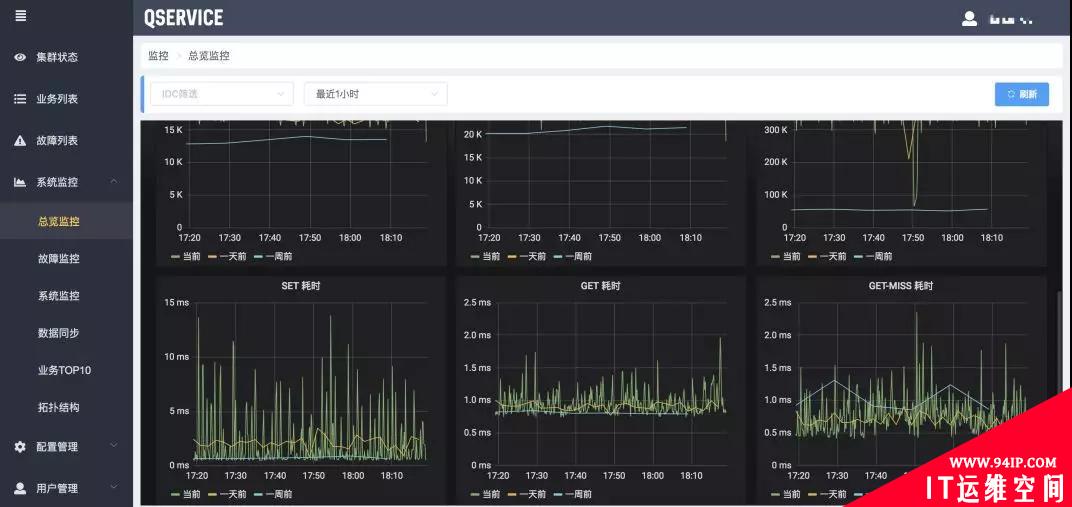1072x507 pixels.
Task: Click the eye icon beside 集群状态
Action: [21, 57]
